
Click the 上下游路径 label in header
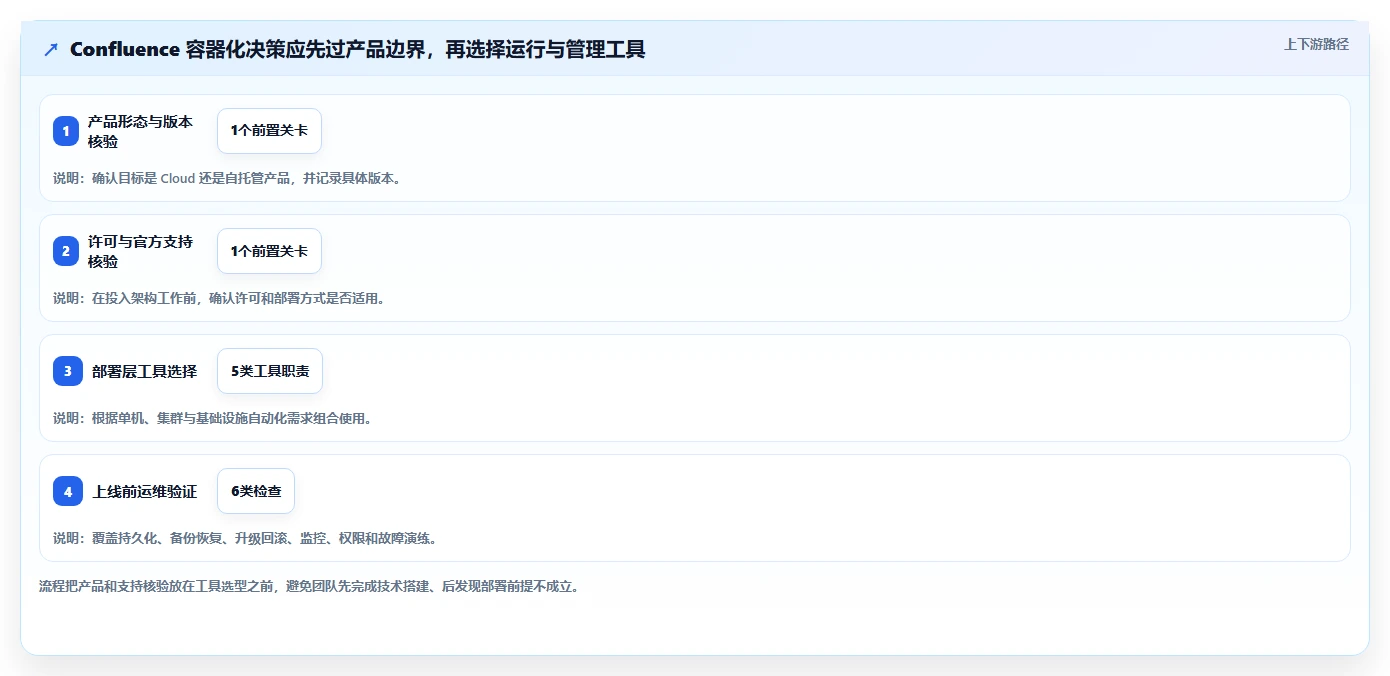pyautogui.click(x=1316, y=44)
